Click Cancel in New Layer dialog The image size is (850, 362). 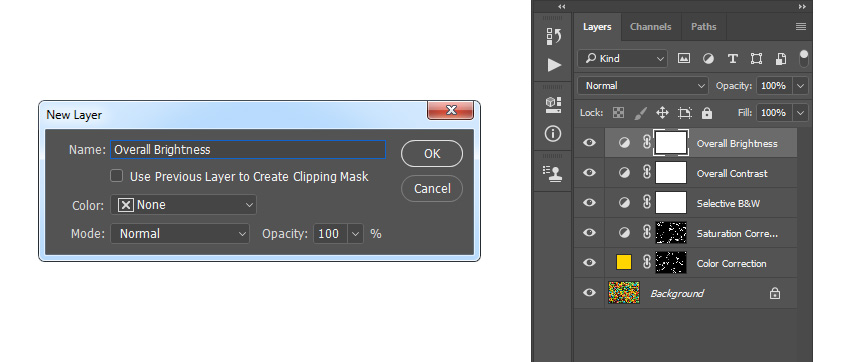[432, 189]
